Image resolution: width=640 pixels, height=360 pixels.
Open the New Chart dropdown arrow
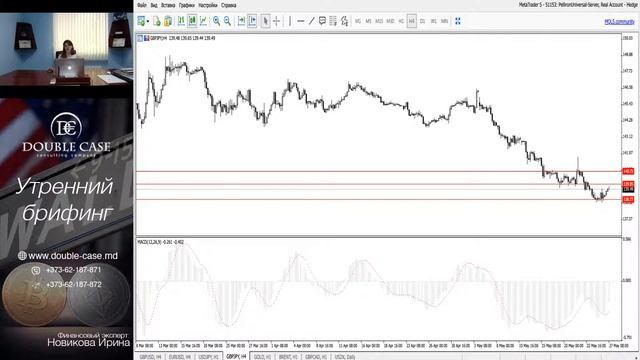coord(148,22)
